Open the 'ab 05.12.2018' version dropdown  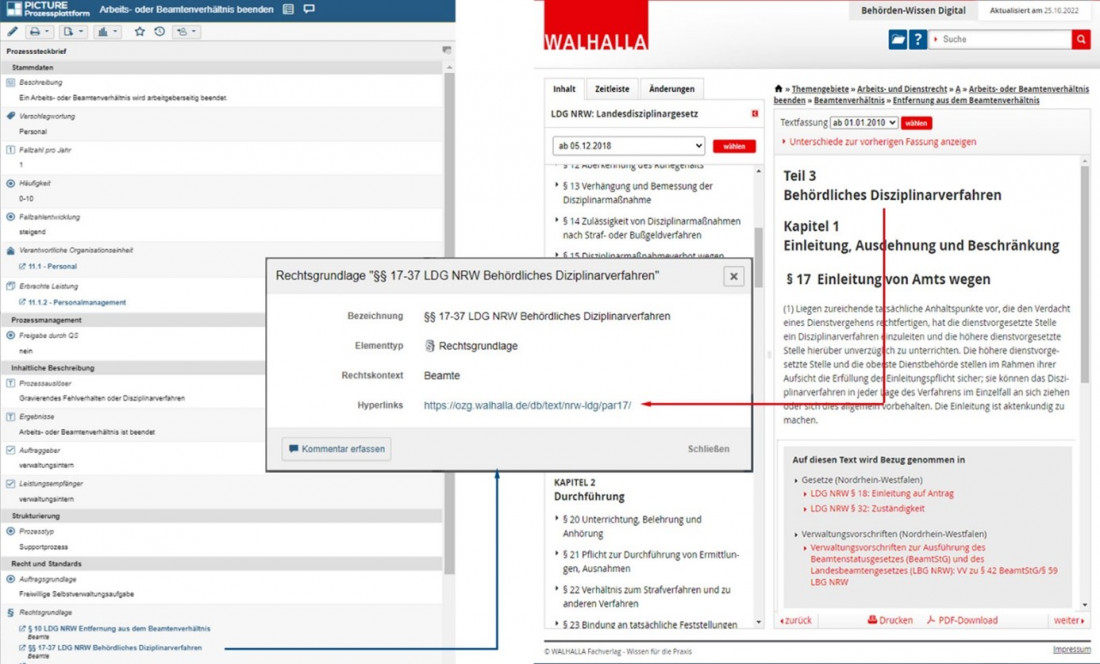click(x=628, y=146)
